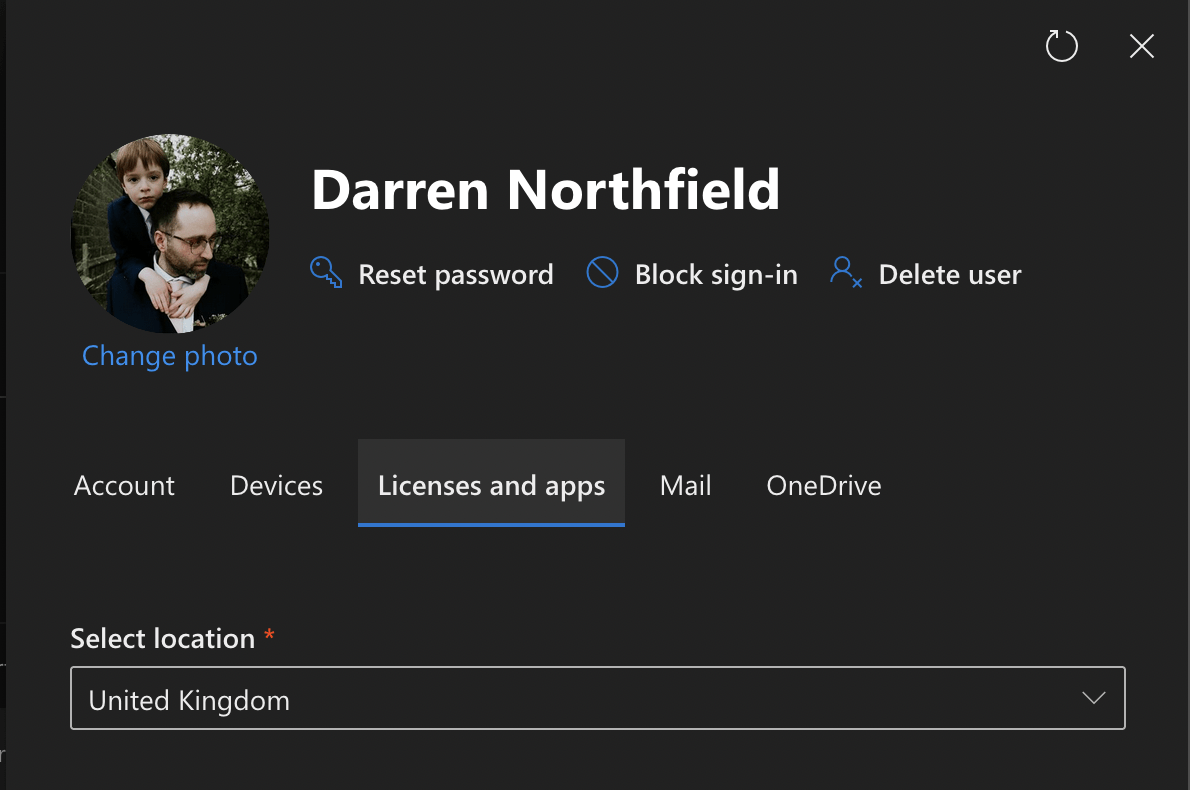This screenshot has height=790, width=1190.
Task: Click the Darren Northfield name heading
Action: [545, 189]
